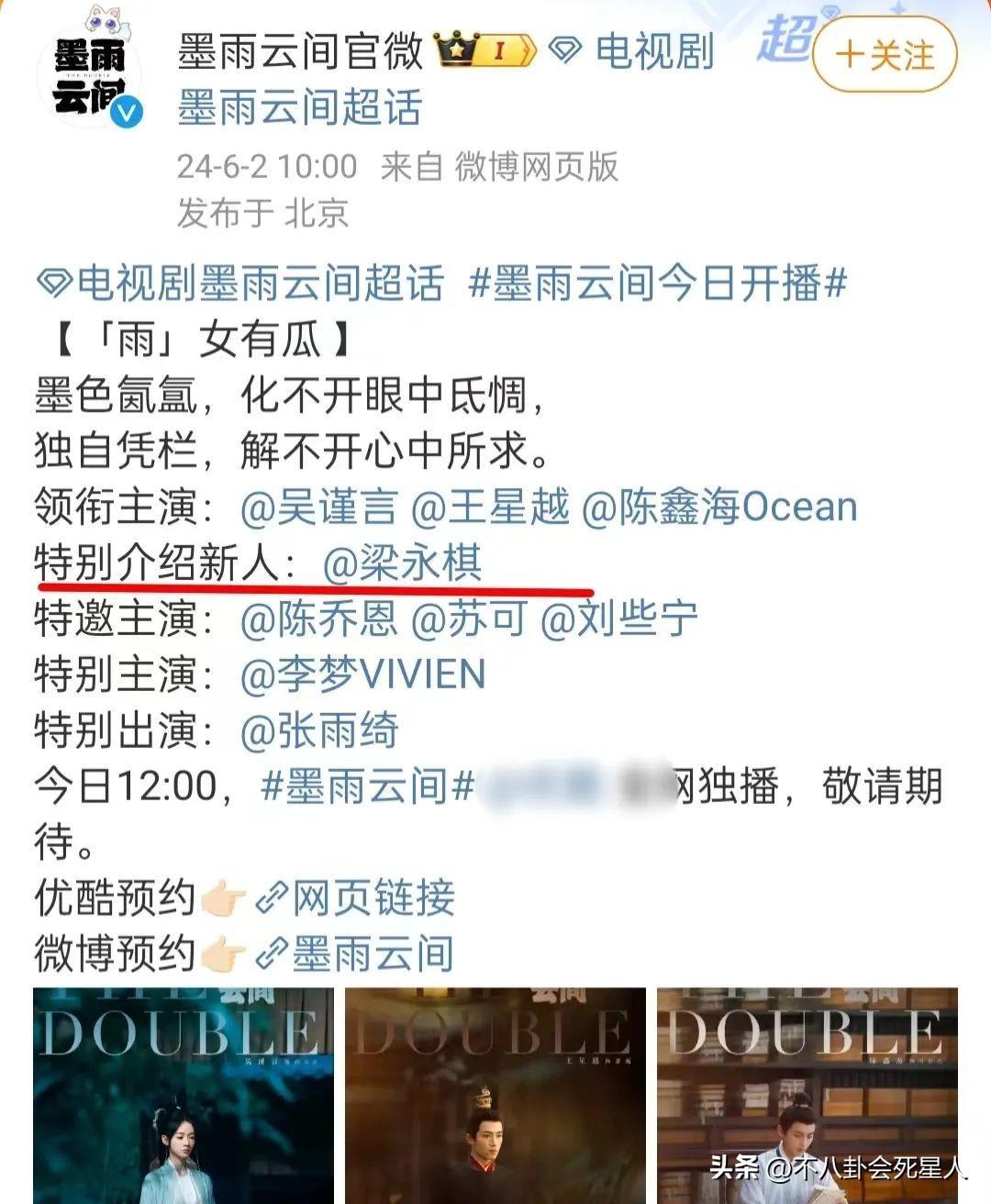This screenshot has width=991, height=1204.
Task: Open underlined @梁永棋 mention
Action: (x=402, y=563)
